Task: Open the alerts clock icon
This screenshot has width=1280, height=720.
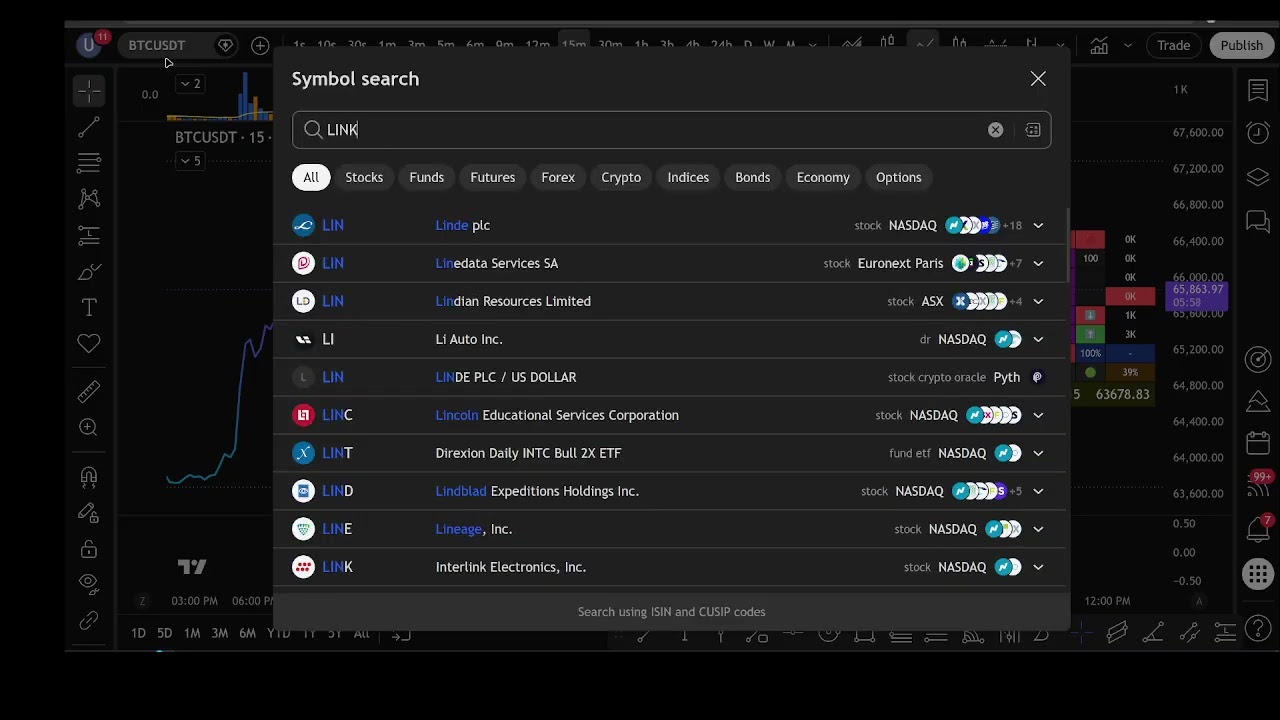Action: click(1258, 133)
